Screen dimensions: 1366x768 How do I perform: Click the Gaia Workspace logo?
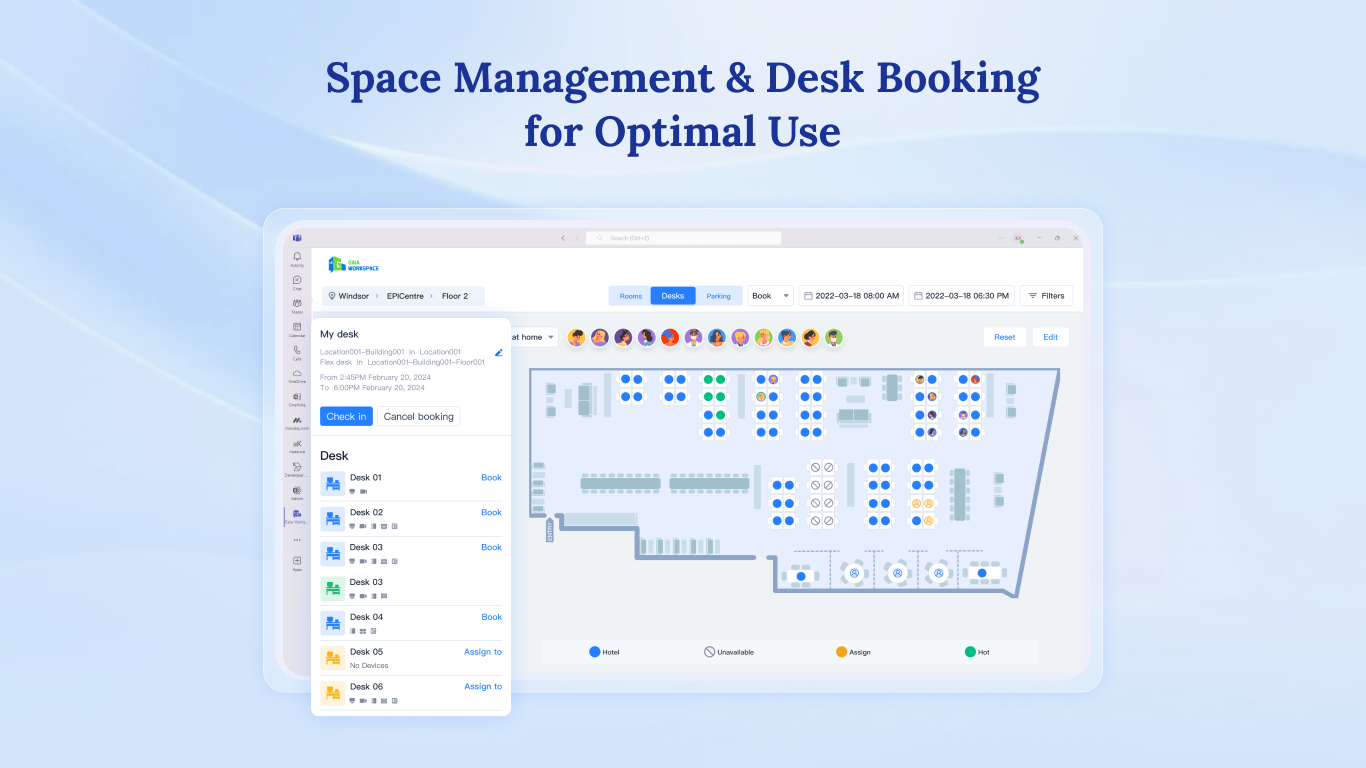pyautogui.click(x=354, y=265)
